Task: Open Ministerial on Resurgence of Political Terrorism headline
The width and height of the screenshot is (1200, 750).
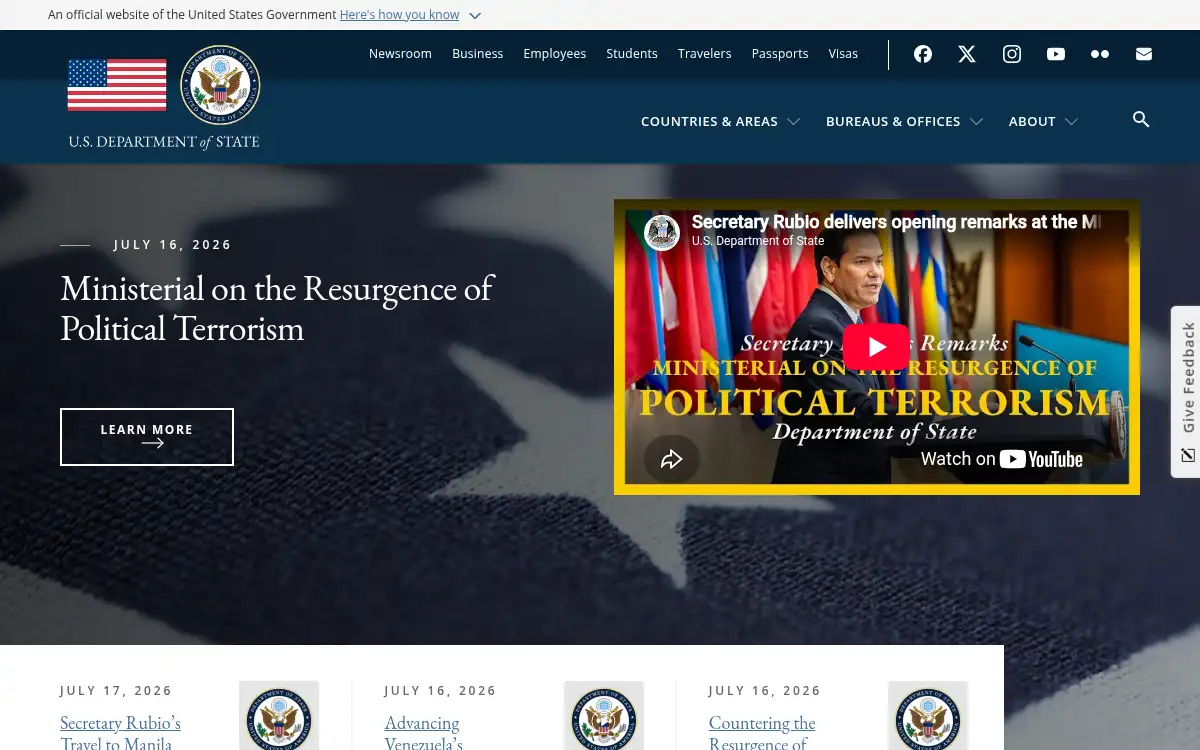Action: click(x=277, y=308)
